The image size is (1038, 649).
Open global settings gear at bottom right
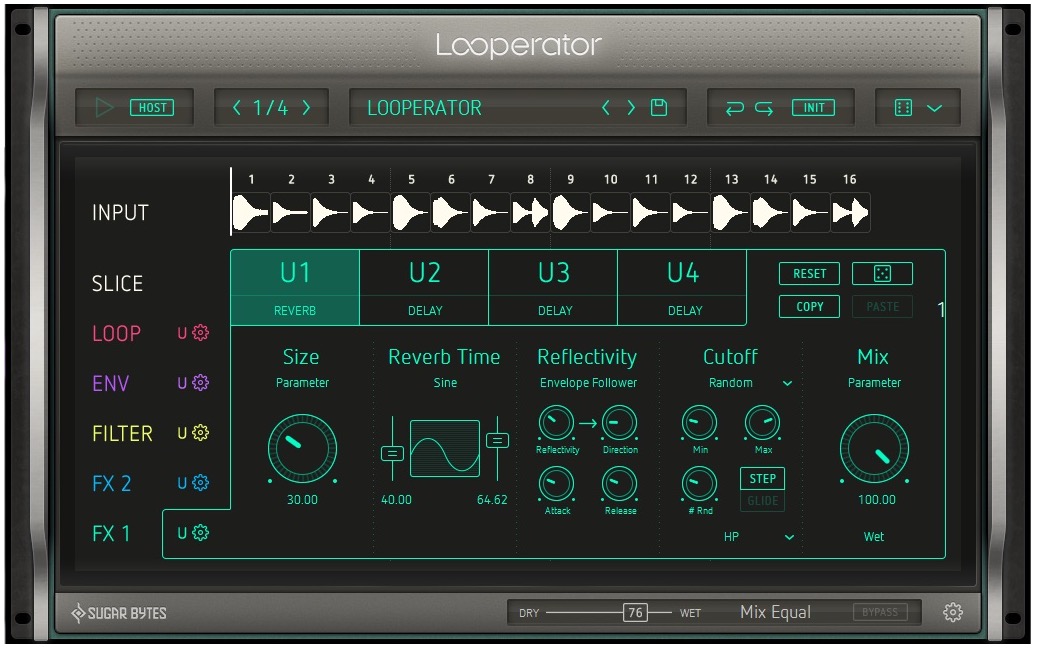click(953, 613)
